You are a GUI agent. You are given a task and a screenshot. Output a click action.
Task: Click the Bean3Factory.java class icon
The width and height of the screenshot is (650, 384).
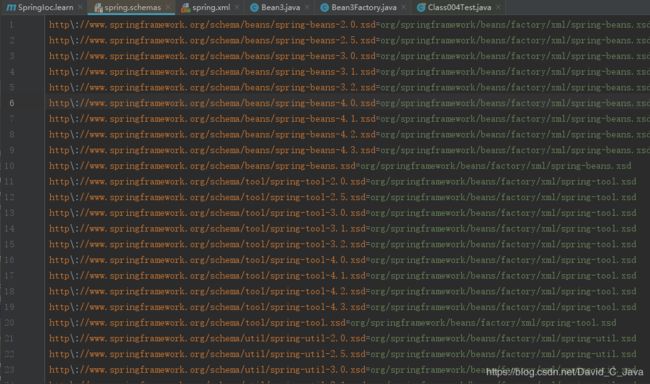tap(325, 7)
